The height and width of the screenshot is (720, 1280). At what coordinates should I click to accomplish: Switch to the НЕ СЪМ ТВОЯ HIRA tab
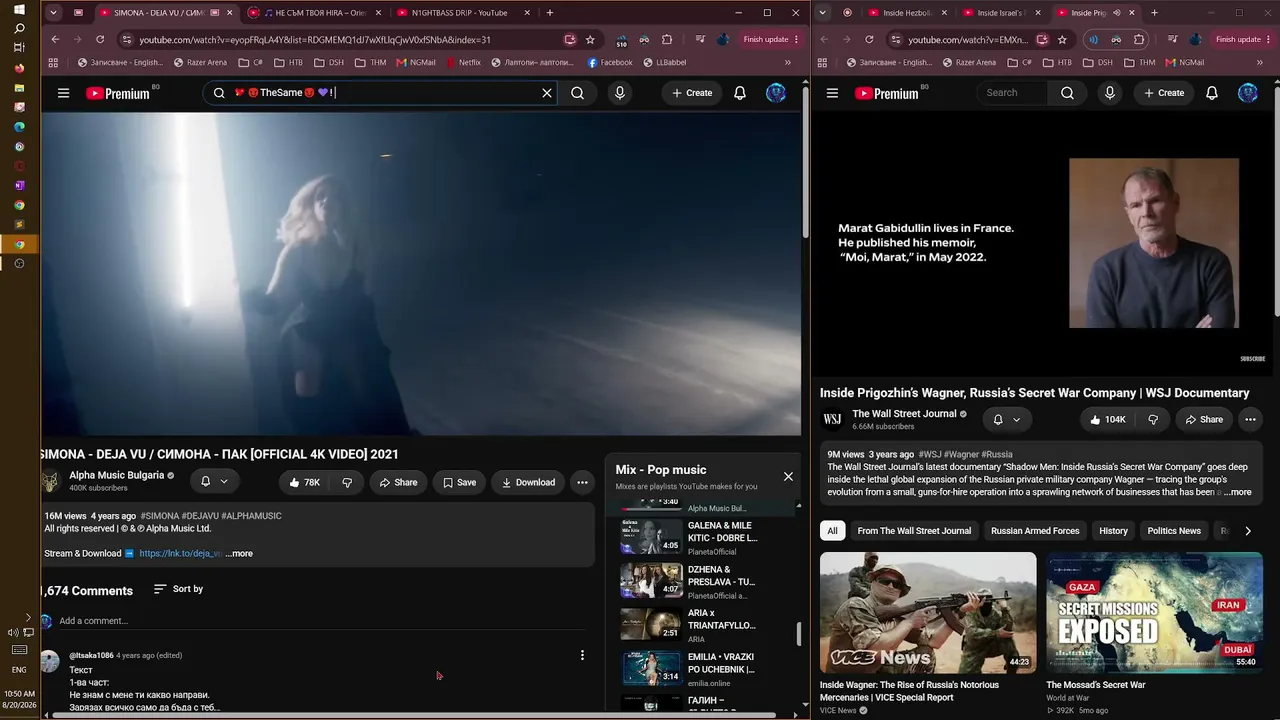(314, 13)
